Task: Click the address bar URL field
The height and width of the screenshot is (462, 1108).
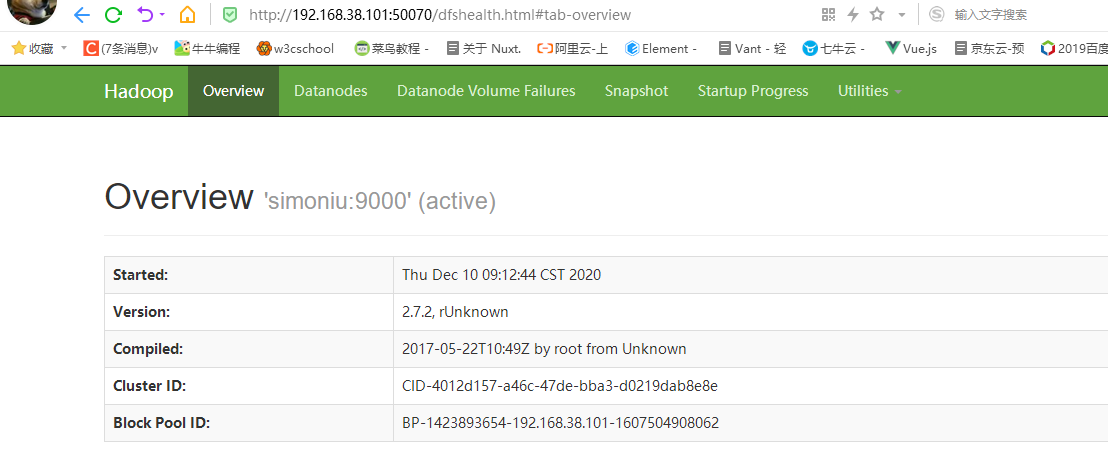Action: (x=500, y=15)
